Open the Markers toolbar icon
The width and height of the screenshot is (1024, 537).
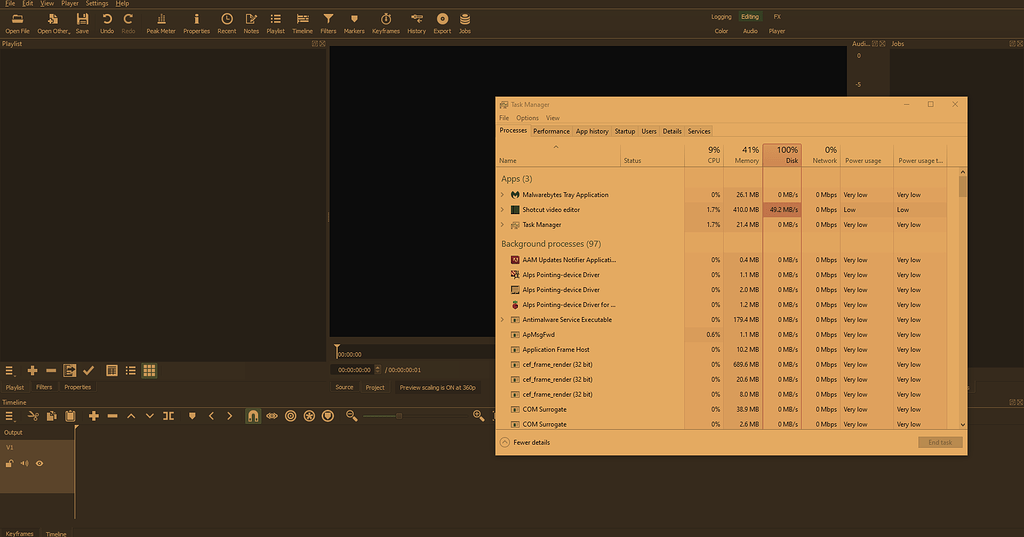(354, 20)
